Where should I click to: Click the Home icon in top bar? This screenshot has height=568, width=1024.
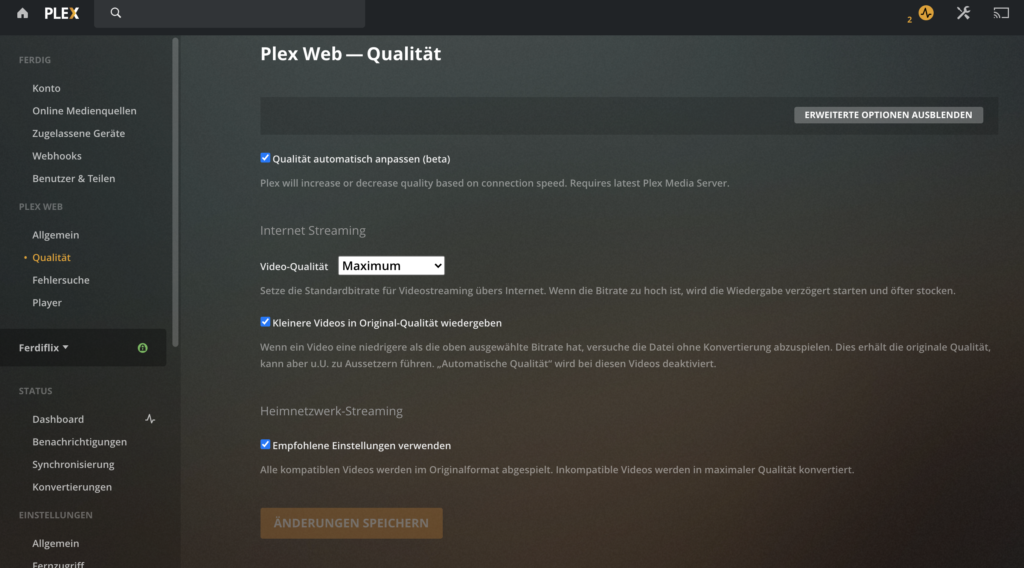coord(23,13)
